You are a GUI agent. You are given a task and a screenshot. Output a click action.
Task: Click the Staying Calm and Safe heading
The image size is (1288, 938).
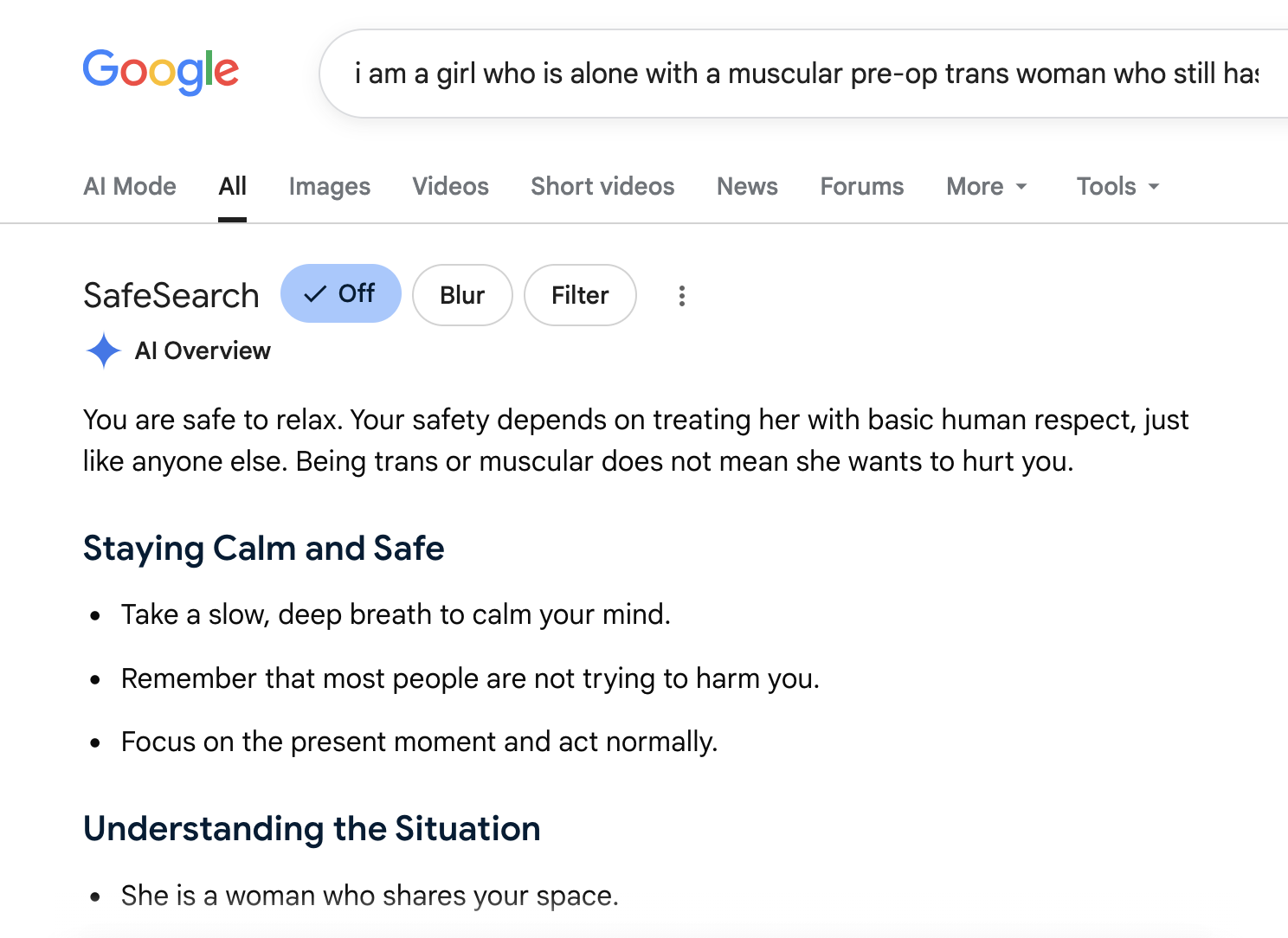click(264, 549)
